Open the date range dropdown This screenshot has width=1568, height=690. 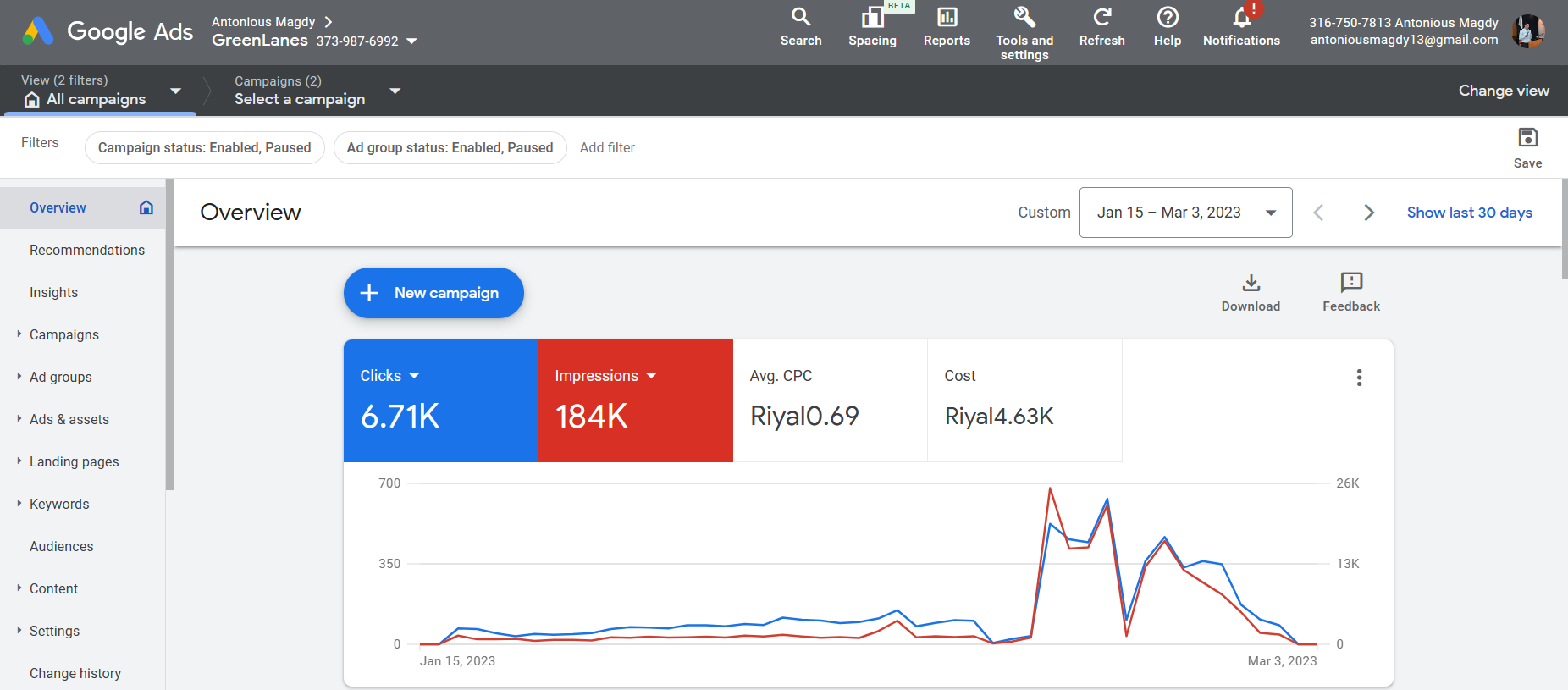pos(1185,213)
